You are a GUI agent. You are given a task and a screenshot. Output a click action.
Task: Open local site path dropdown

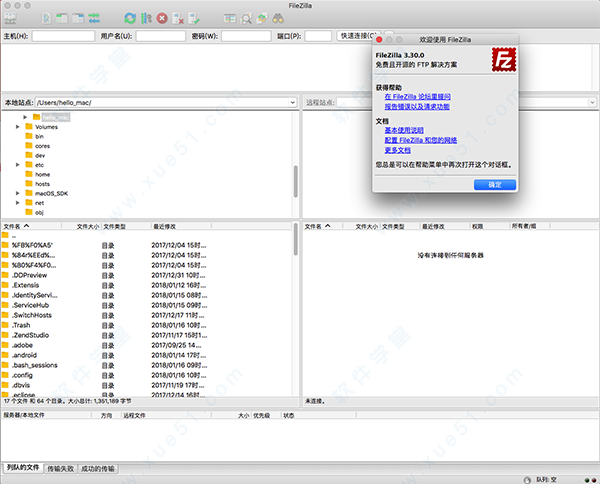293,103
